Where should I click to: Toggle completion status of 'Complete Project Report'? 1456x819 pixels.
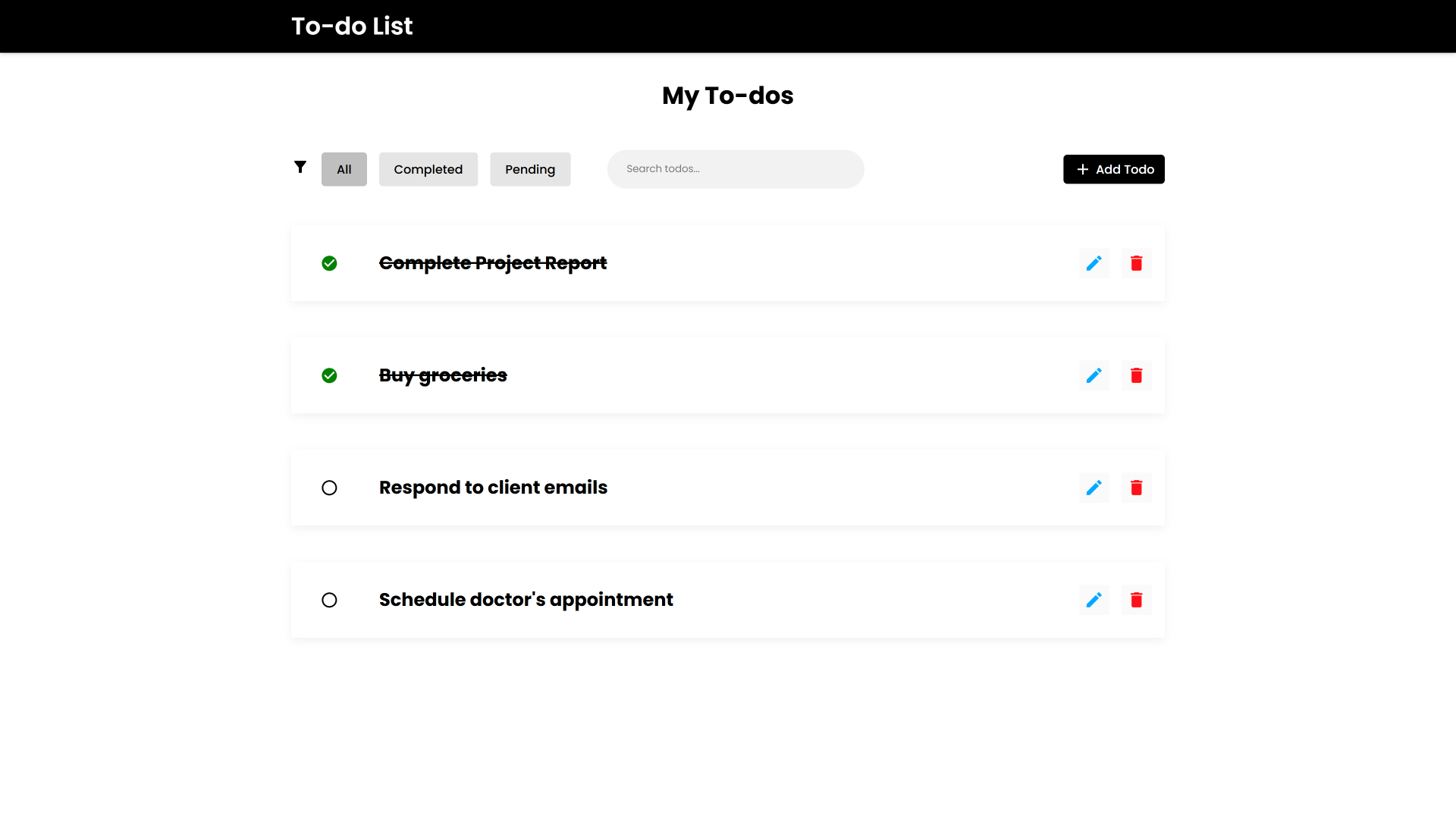pos(329,262)
